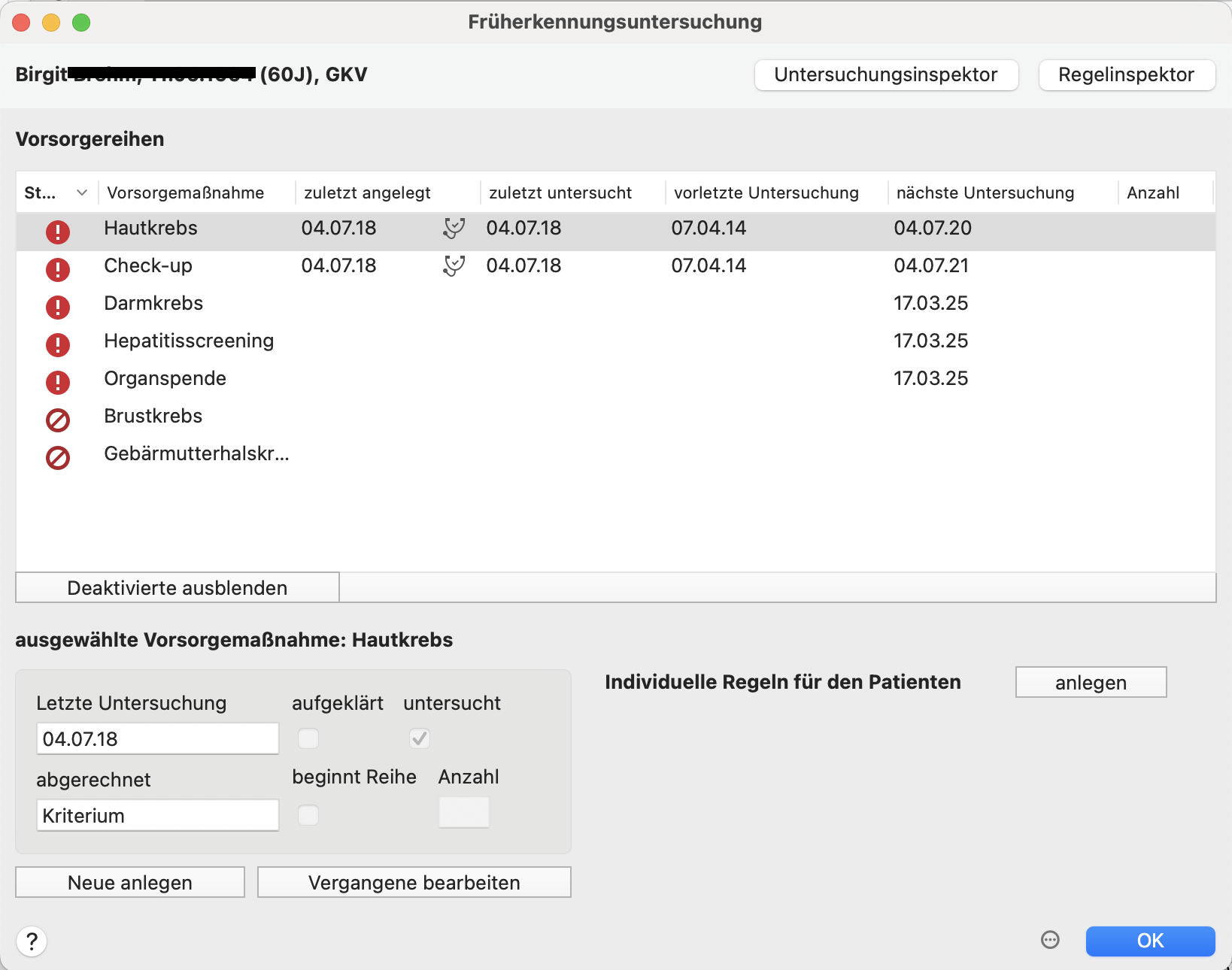Click the warning icon beside Hepatitisscreening
Image resolution: width=1232 pixels, height=970 pixels.
[58, 344]
